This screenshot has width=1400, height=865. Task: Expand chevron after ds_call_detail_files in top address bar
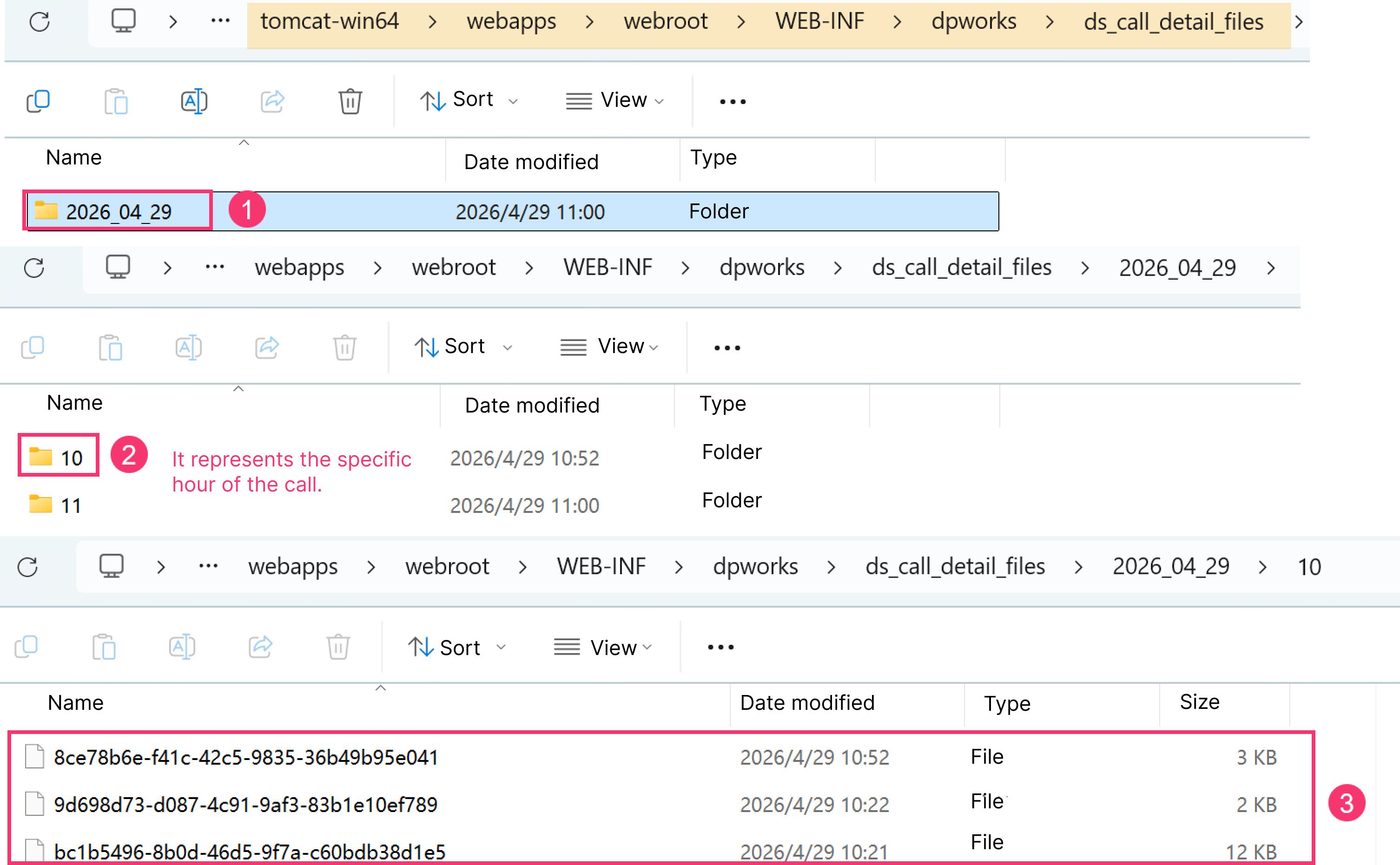coord(1299,22)
